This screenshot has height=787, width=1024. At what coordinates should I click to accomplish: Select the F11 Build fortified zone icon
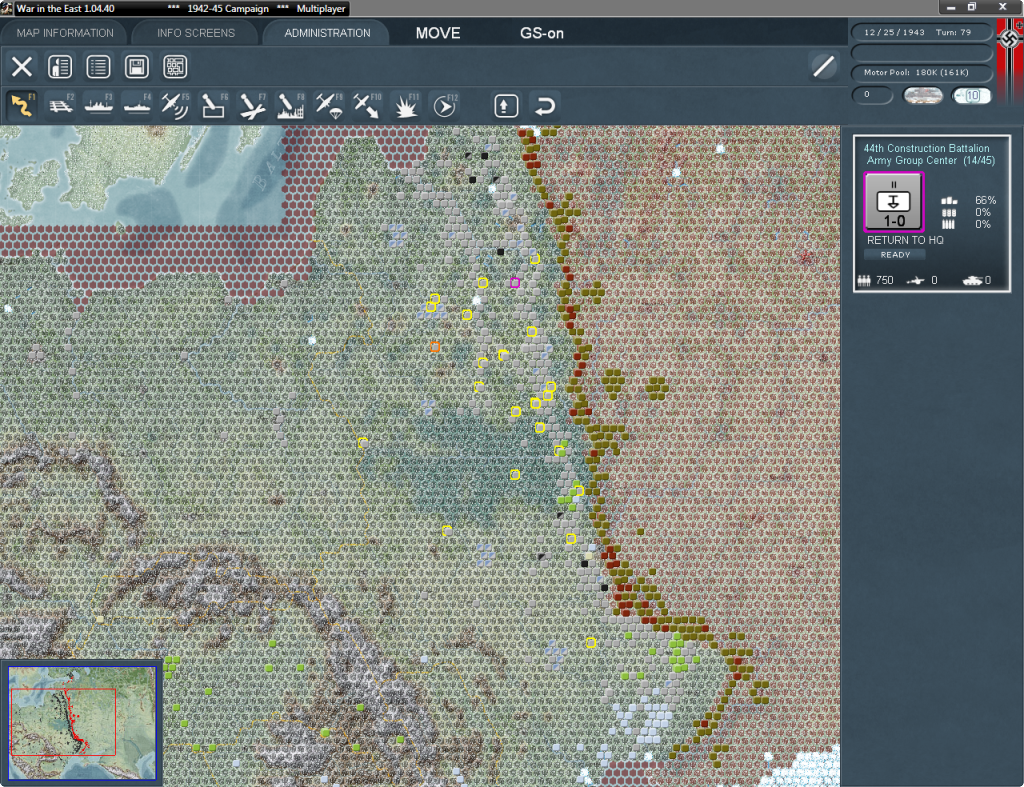[405, 106]
